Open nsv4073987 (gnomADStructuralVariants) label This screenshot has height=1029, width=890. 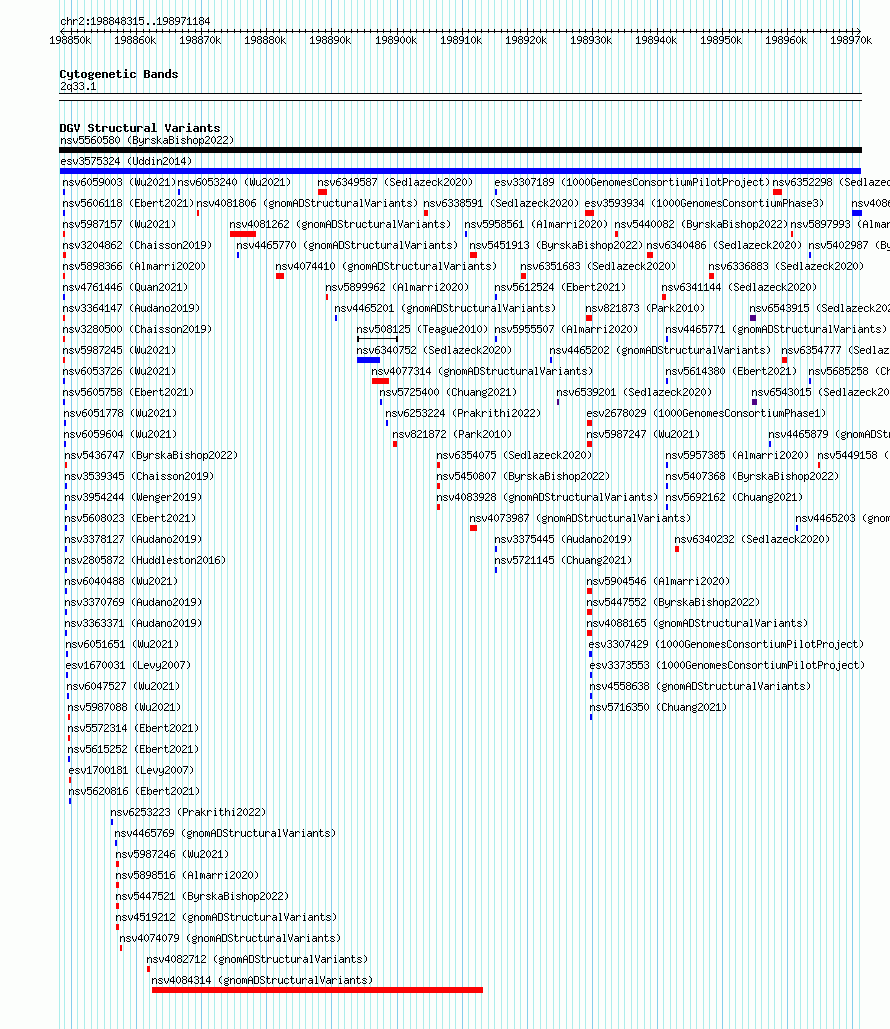click(x=580, y=518)
